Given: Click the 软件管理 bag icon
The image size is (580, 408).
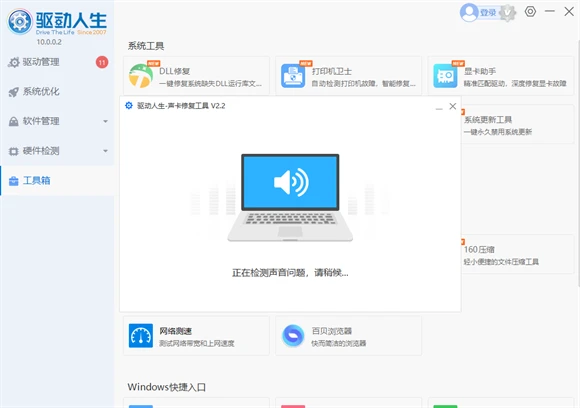Looking at the screenshot, I should pos(14,122).
